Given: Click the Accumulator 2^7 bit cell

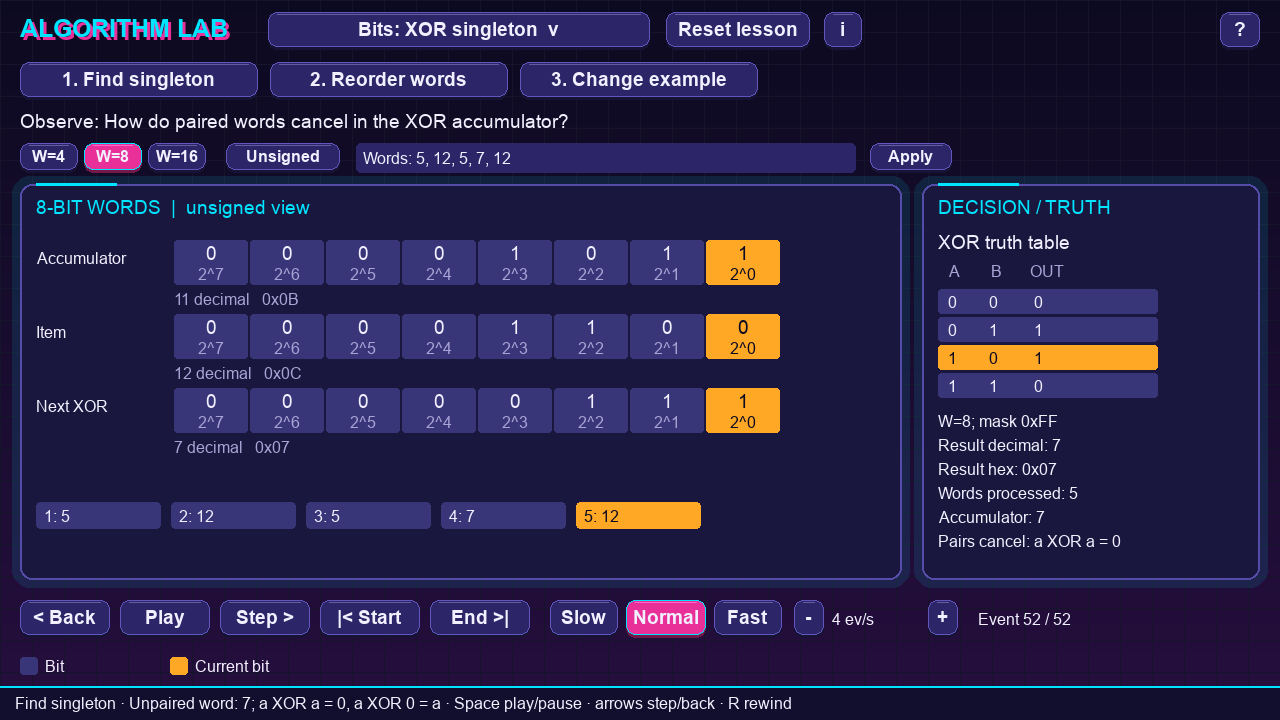Looking at the screenshot, I should click(x=211, y=263).
